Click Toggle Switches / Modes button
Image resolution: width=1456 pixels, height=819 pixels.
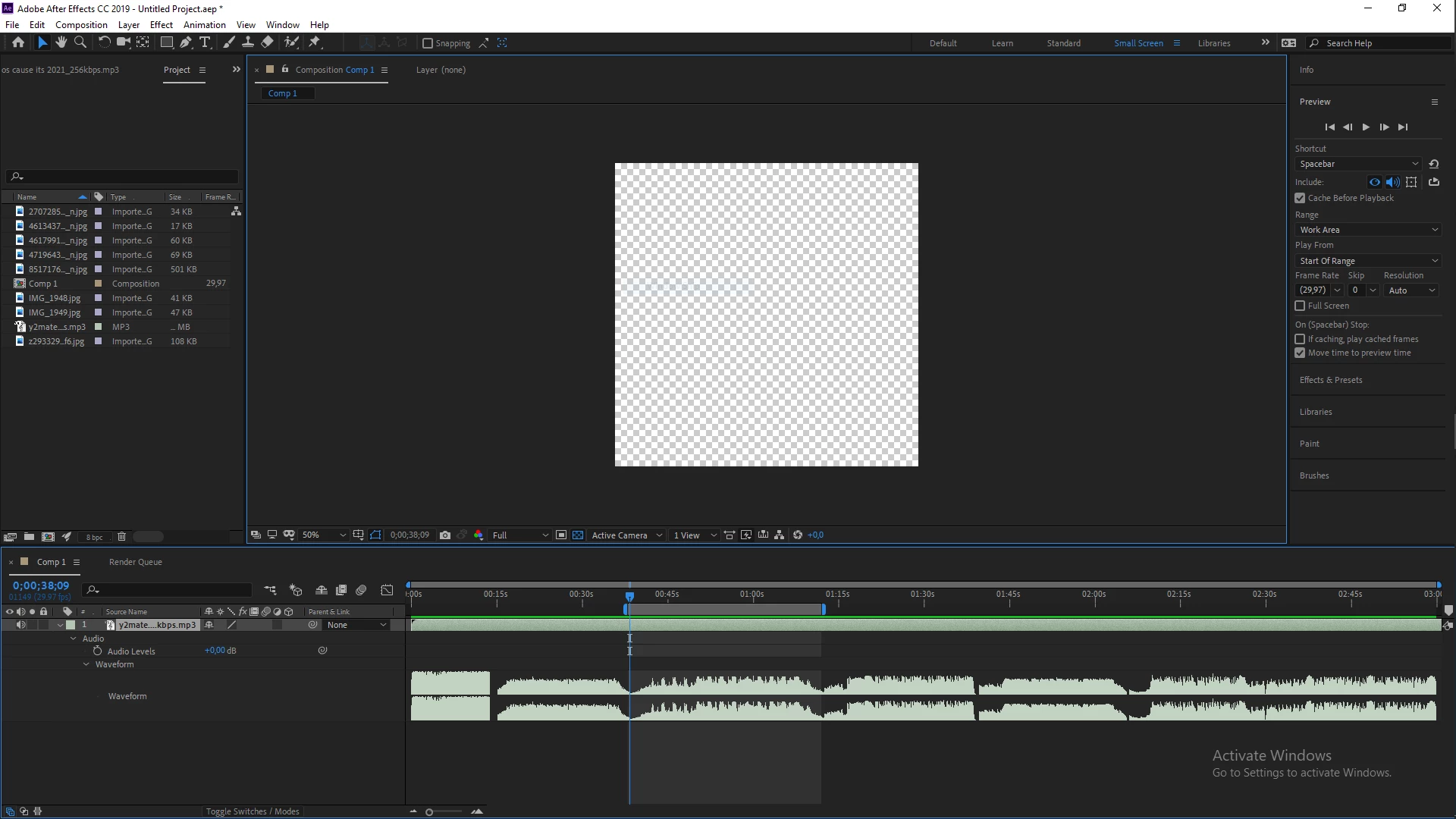[253, 811]
